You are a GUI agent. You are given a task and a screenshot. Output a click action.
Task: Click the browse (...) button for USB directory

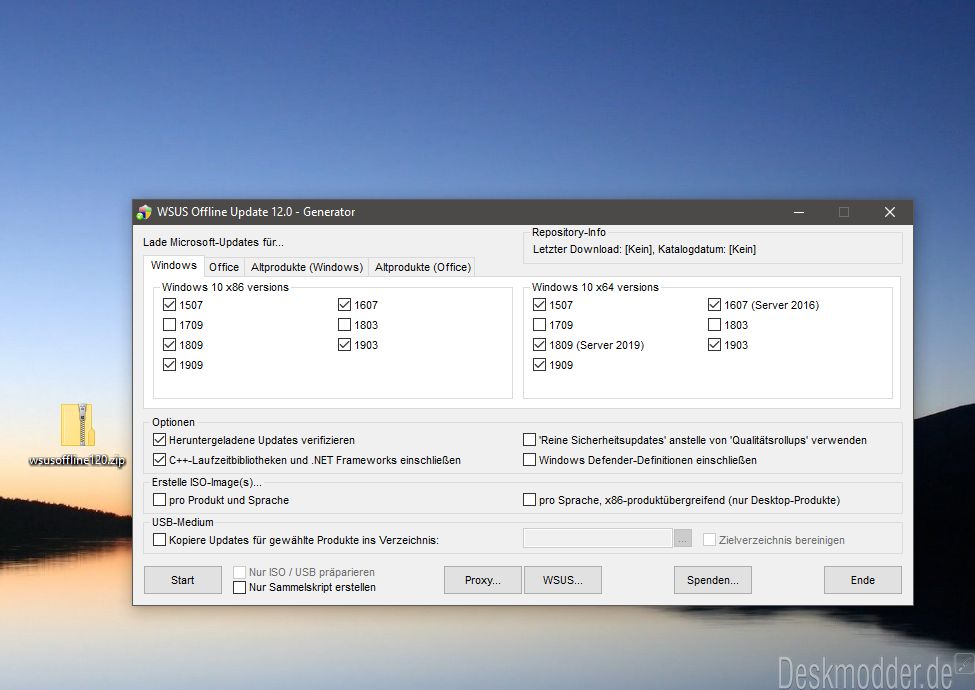683,538
